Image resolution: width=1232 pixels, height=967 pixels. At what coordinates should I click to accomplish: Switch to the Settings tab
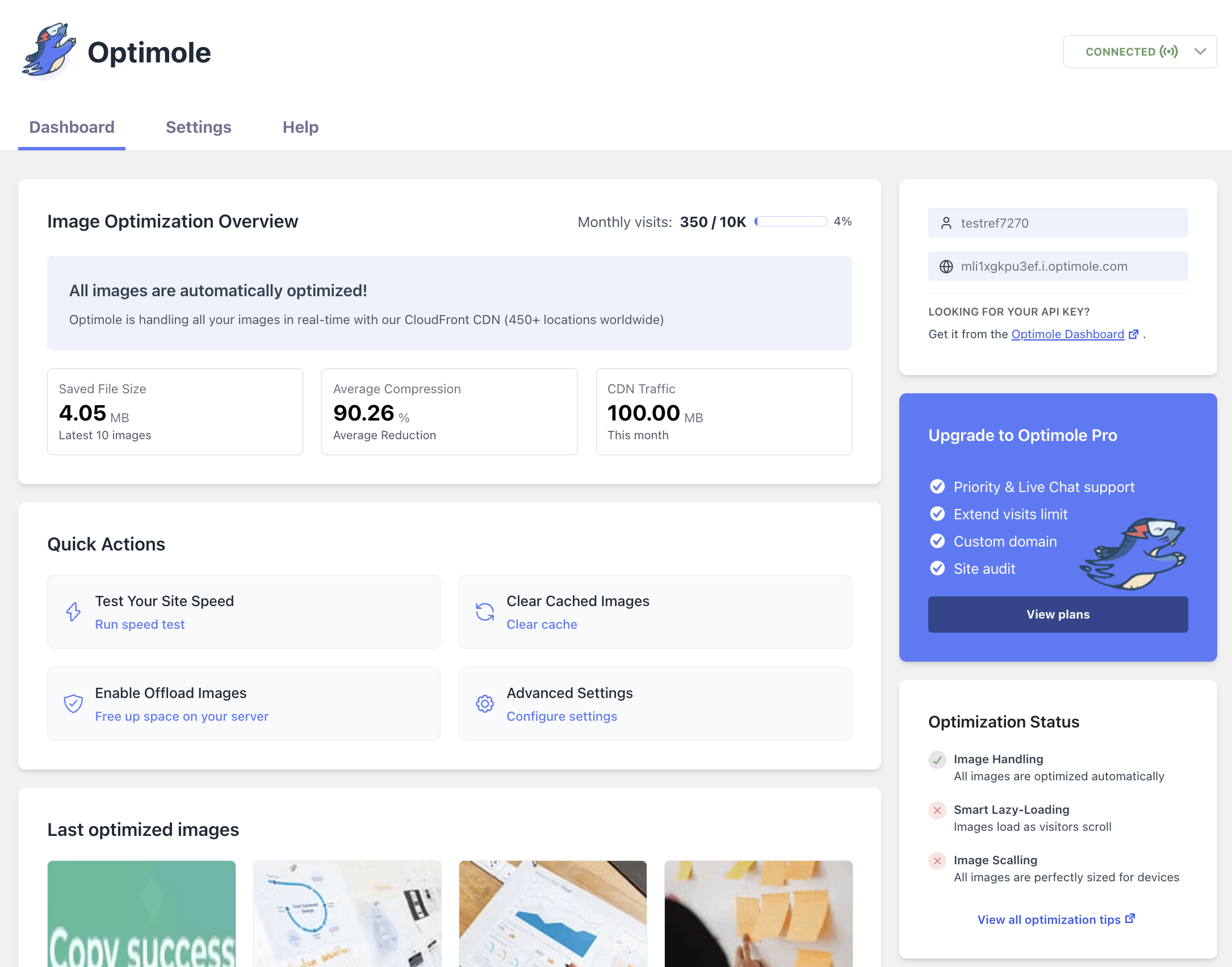point(198,127)
